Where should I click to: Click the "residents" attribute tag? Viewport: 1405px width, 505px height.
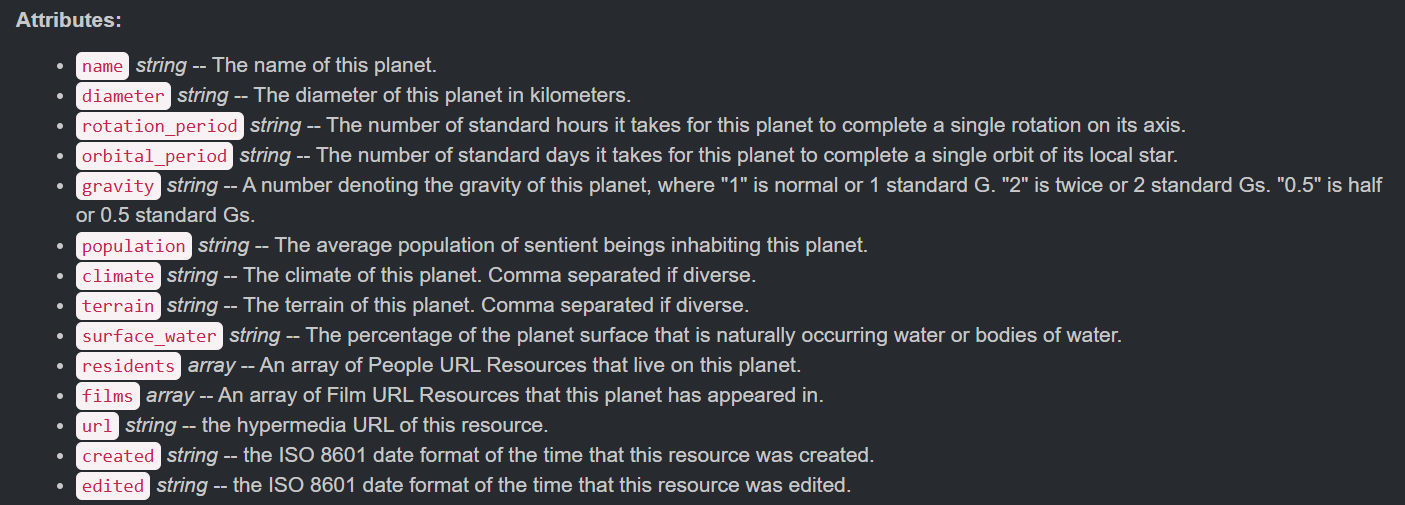pos(128,366)
